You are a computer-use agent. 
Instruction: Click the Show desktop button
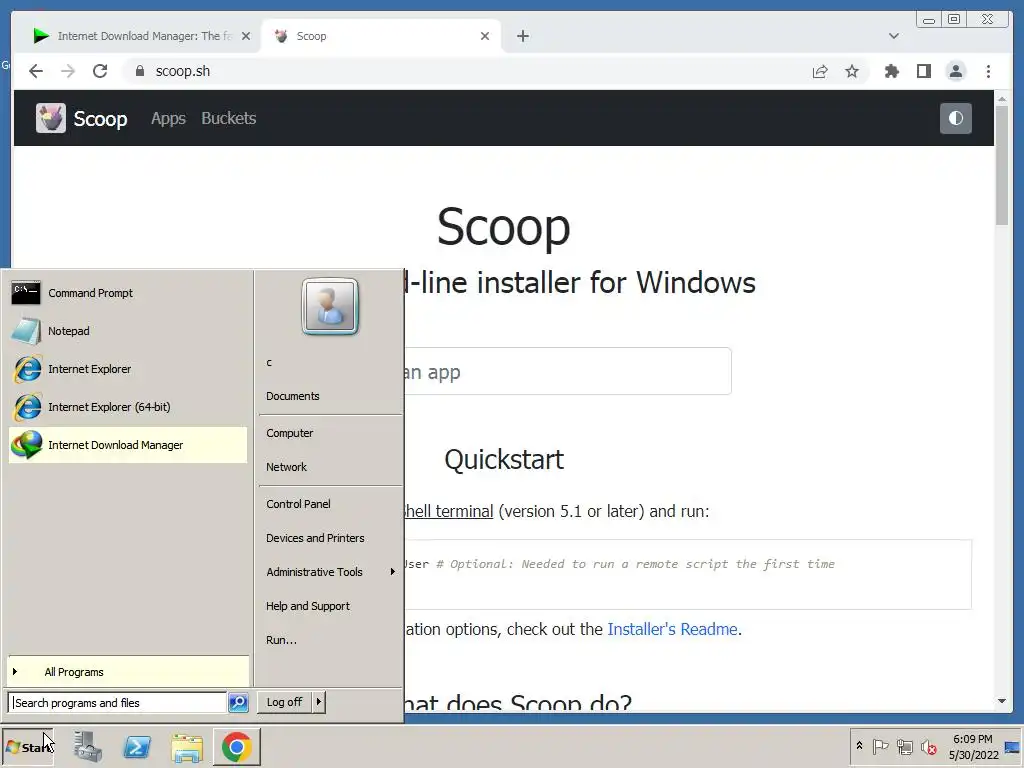point(1013,746)
